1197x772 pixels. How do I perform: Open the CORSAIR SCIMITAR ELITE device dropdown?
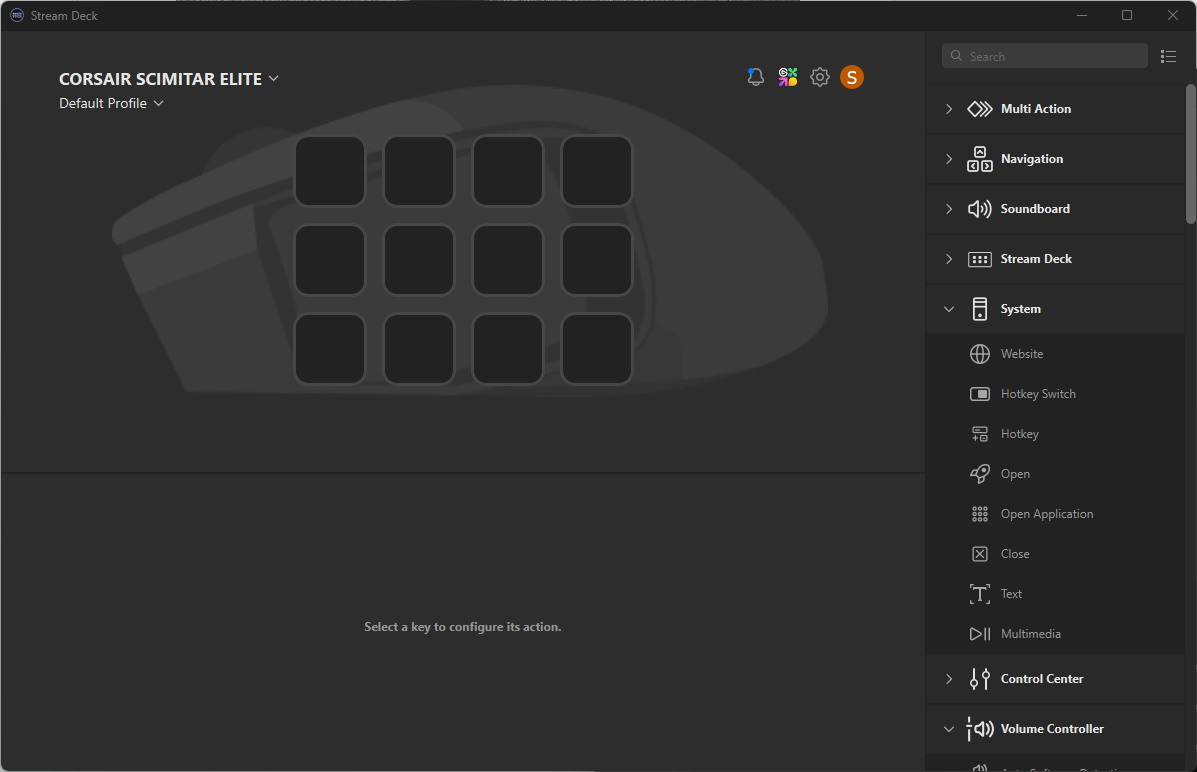[x=169, y=79]
